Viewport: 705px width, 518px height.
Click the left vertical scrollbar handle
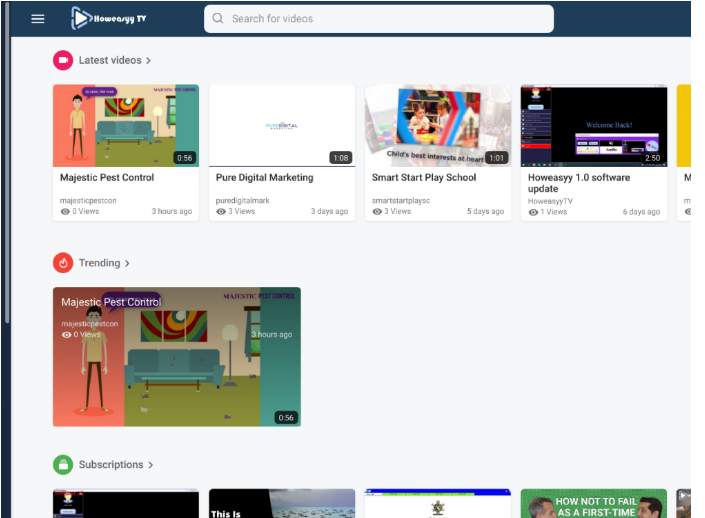[7, 162]
